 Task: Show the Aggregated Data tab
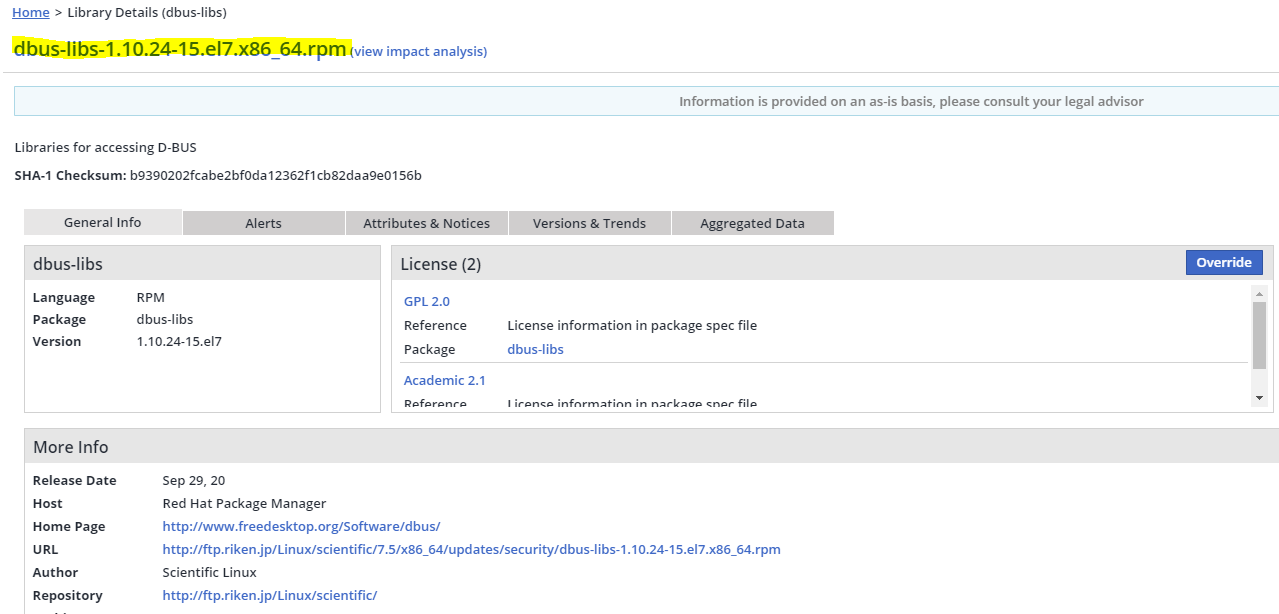752,223
